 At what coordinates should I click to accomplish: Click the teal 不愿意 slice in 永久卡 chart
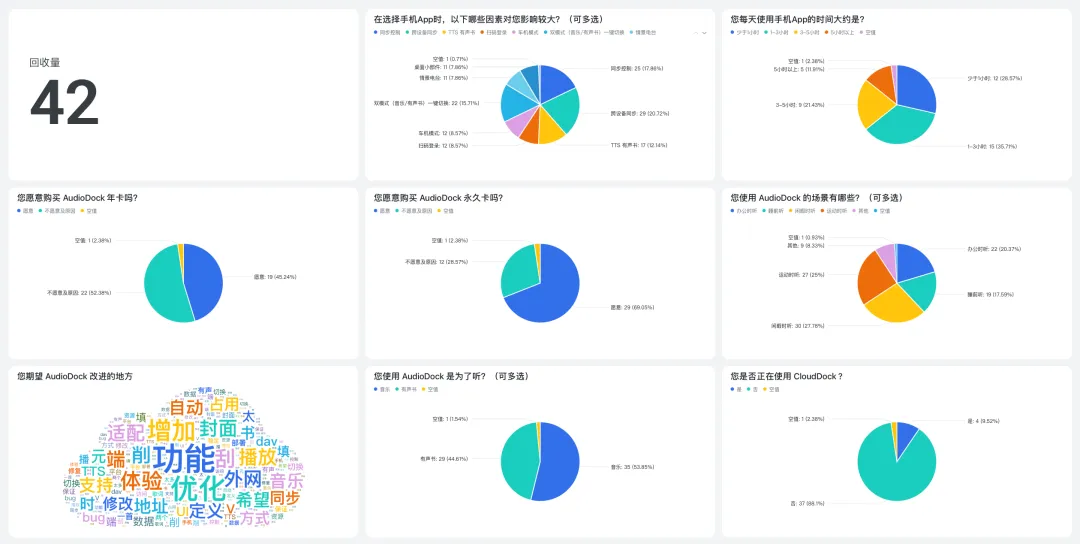pyautogui.click(x=519, y=270)
